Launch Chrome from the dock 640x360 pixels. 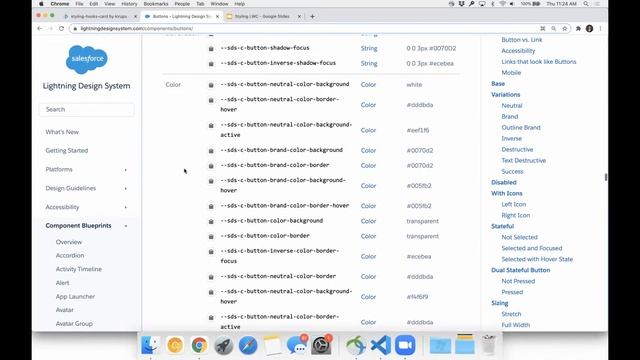tap(200, 345)
